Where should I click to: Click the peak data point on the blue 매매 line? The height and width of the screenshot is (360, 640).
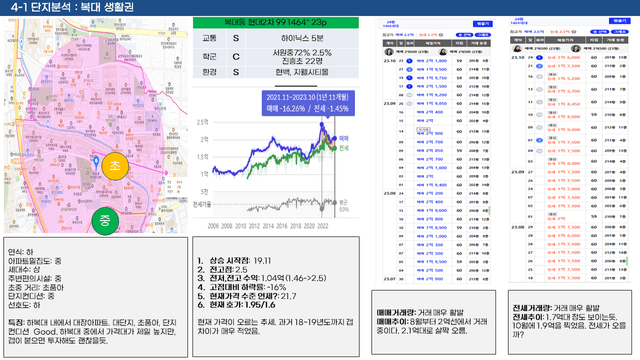pos(322,124)
